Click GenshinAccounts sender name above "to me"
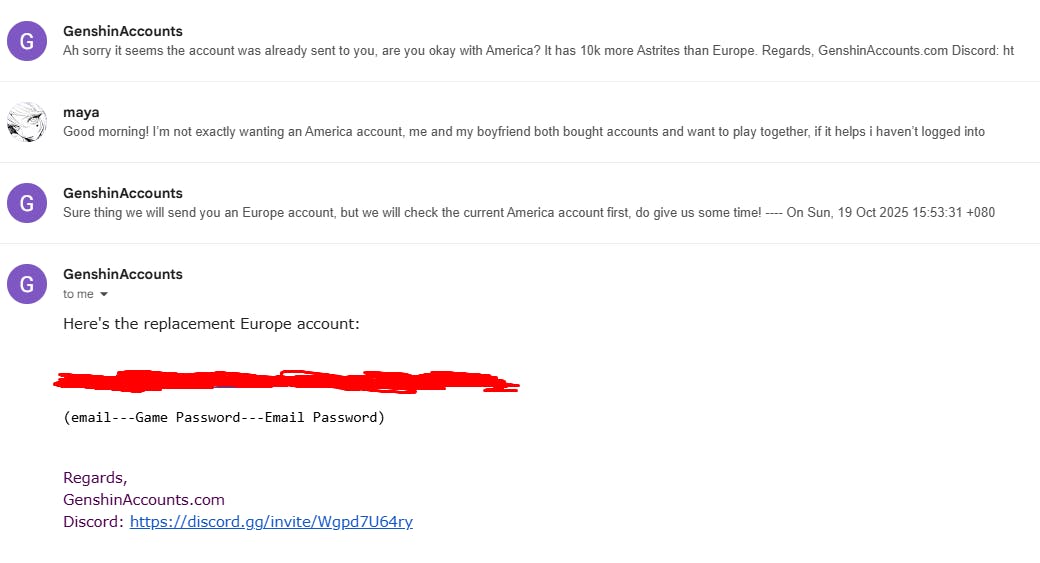The width and height of the screenshot is (1040, 563). (123, 274)
